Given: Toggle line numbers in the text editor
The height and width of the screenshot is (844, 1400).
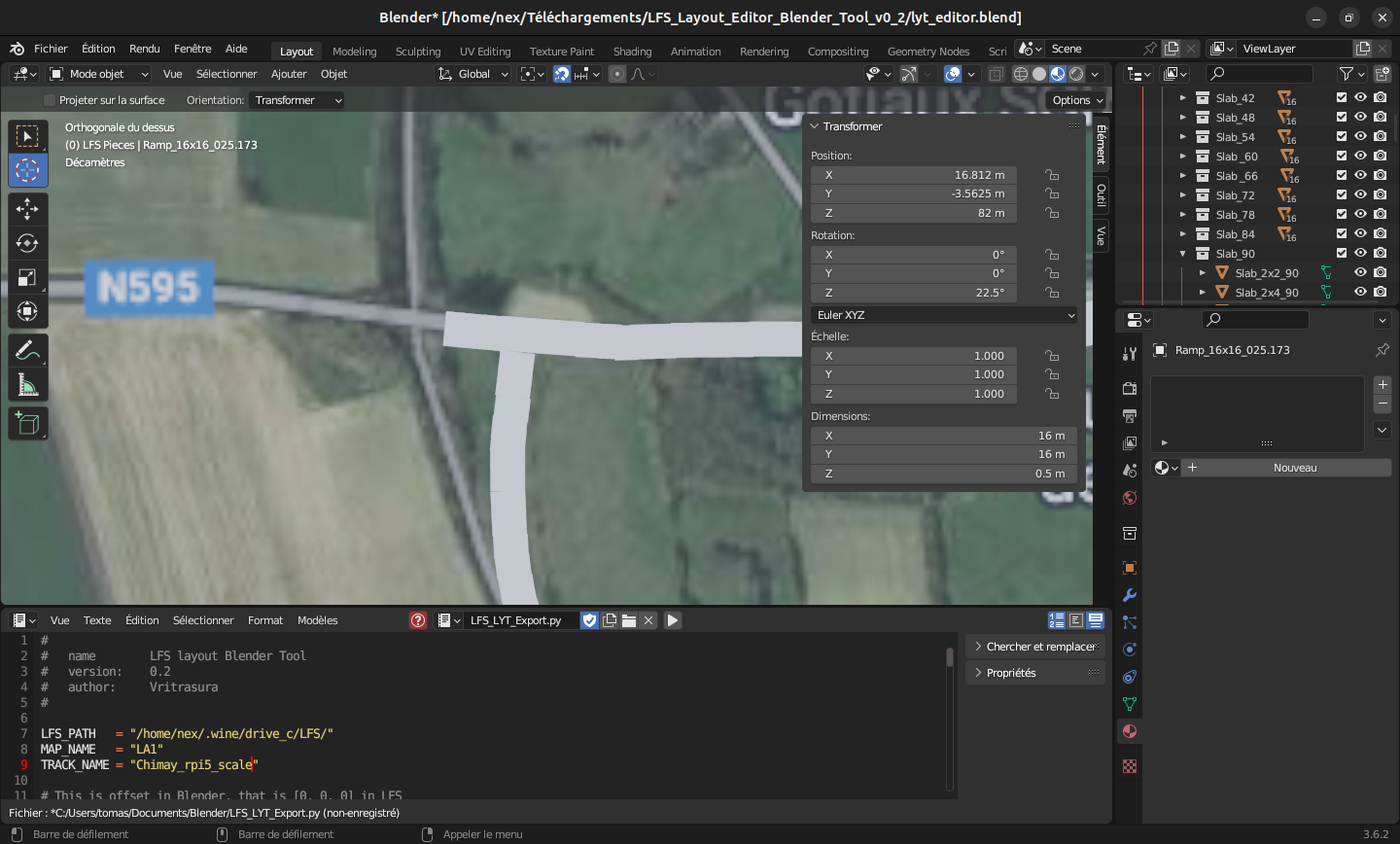Looking at the screenshot, I should coord(1057,620).
